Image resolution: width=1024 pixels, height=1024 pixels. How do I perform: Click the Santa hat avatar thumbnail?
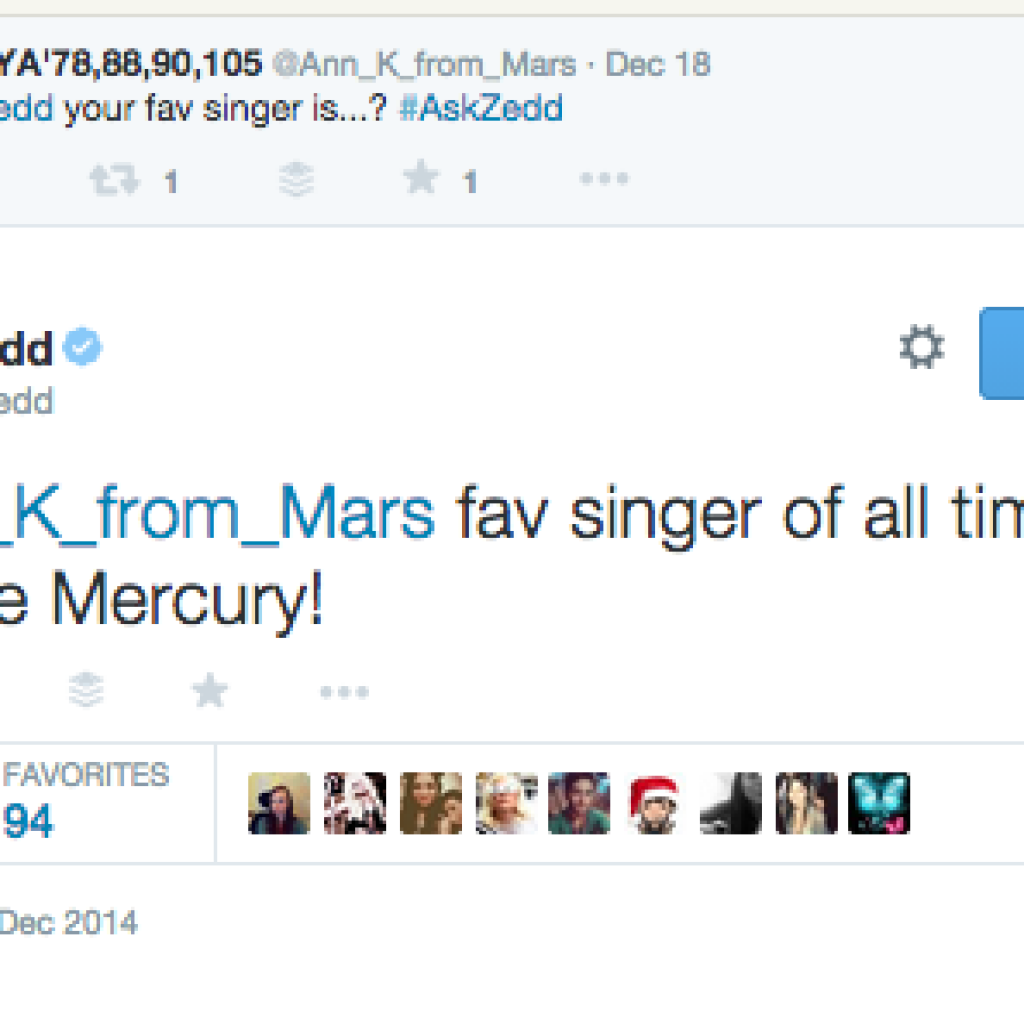(655, 803)
